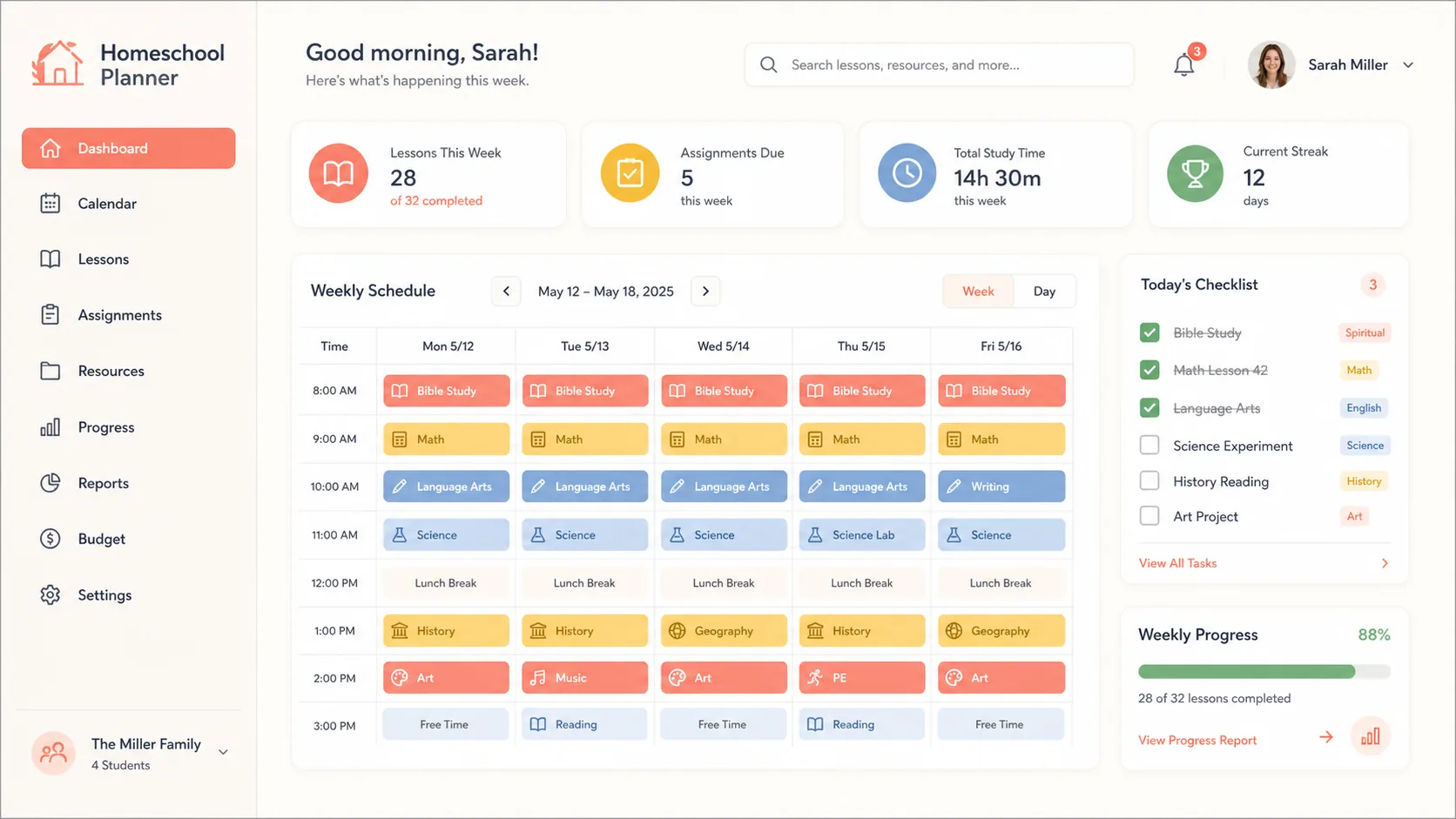The image size is (1456, 819).
Task: Click into the search lessons field
Action: [939, 65]
